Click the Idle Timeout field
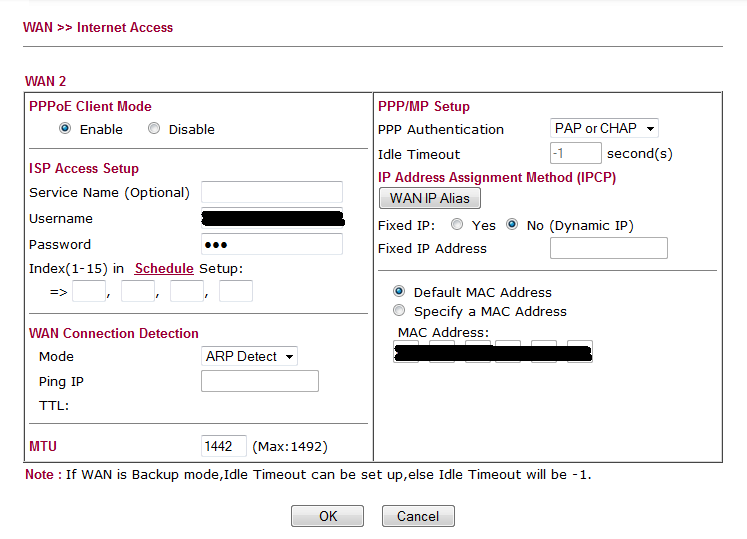The width and height of the screenshot is (747, 539). coord(575,153)
